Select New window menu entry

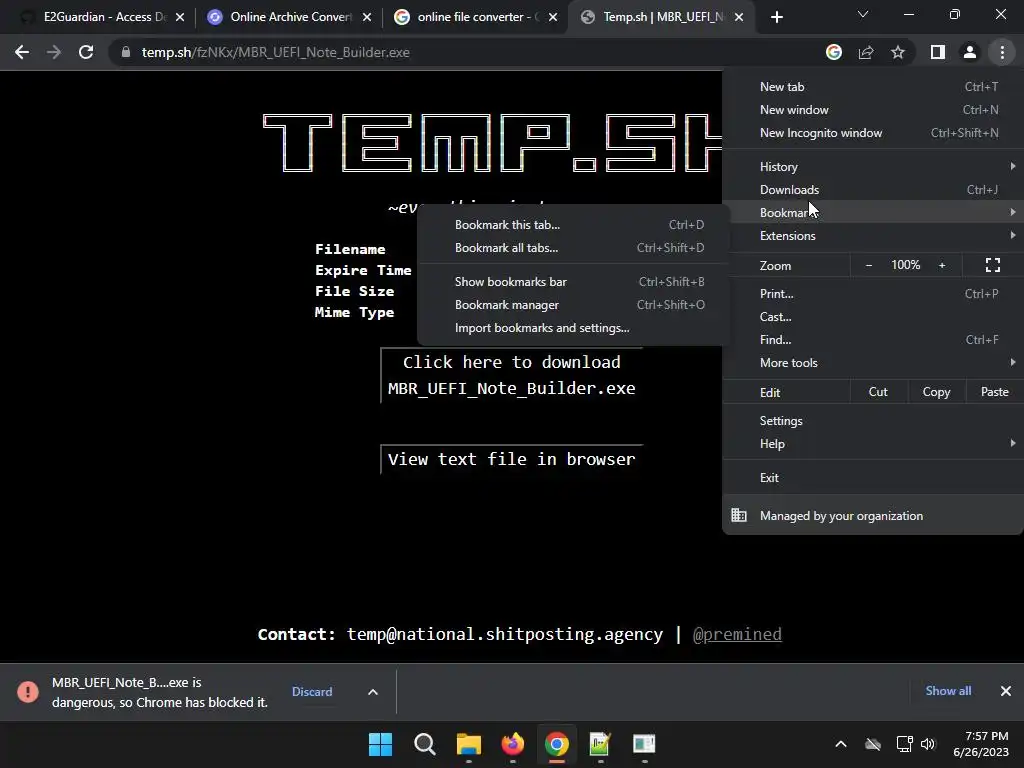point(872,110)
